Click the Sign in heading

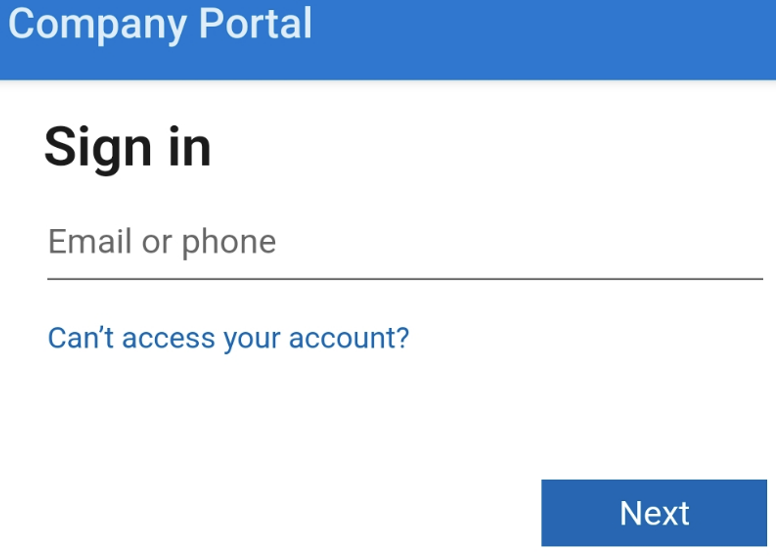point(128,148)
